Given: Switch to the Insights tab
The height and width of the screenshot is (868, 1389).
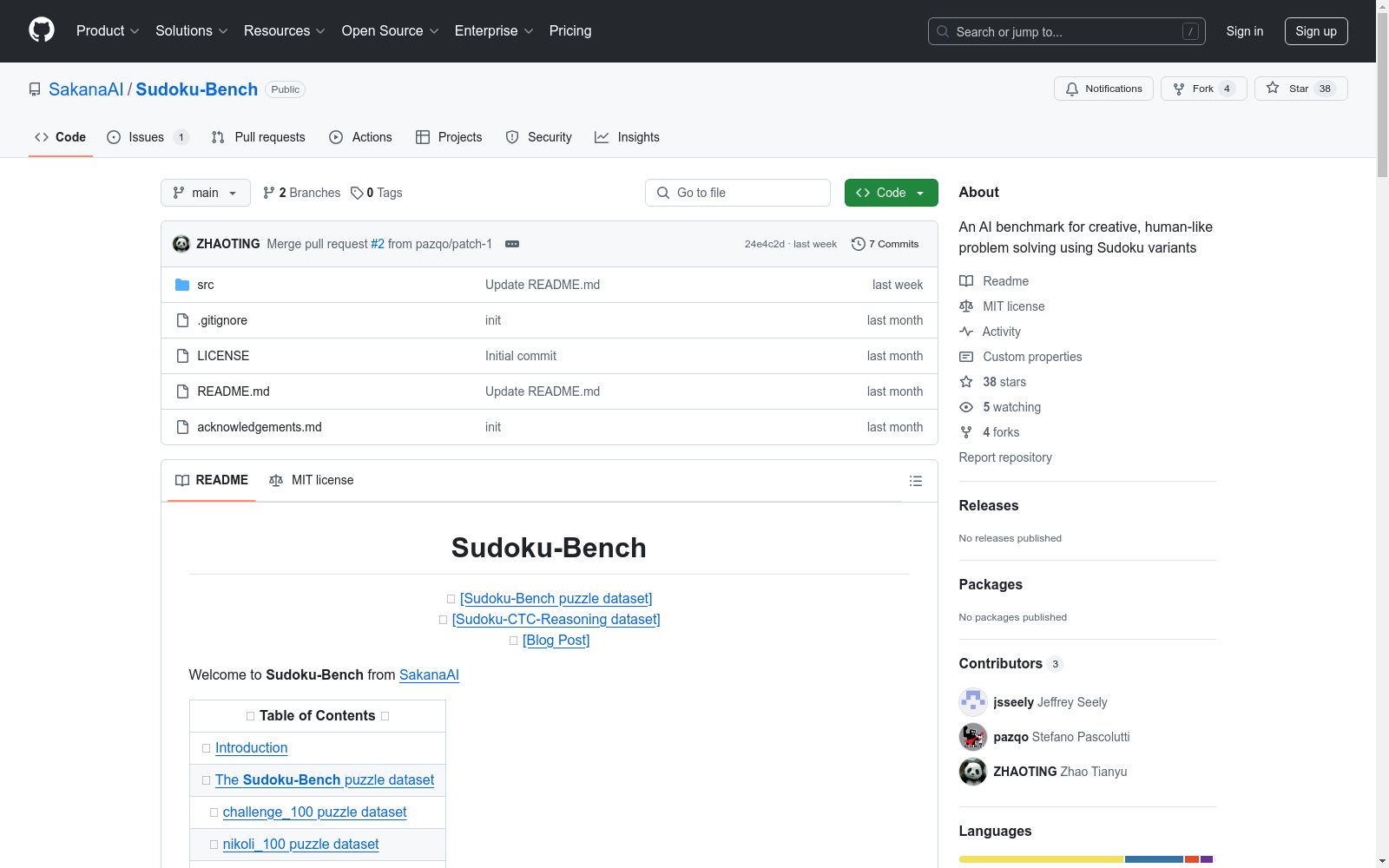Looking at the screenshot, I should tap(627, 137).
